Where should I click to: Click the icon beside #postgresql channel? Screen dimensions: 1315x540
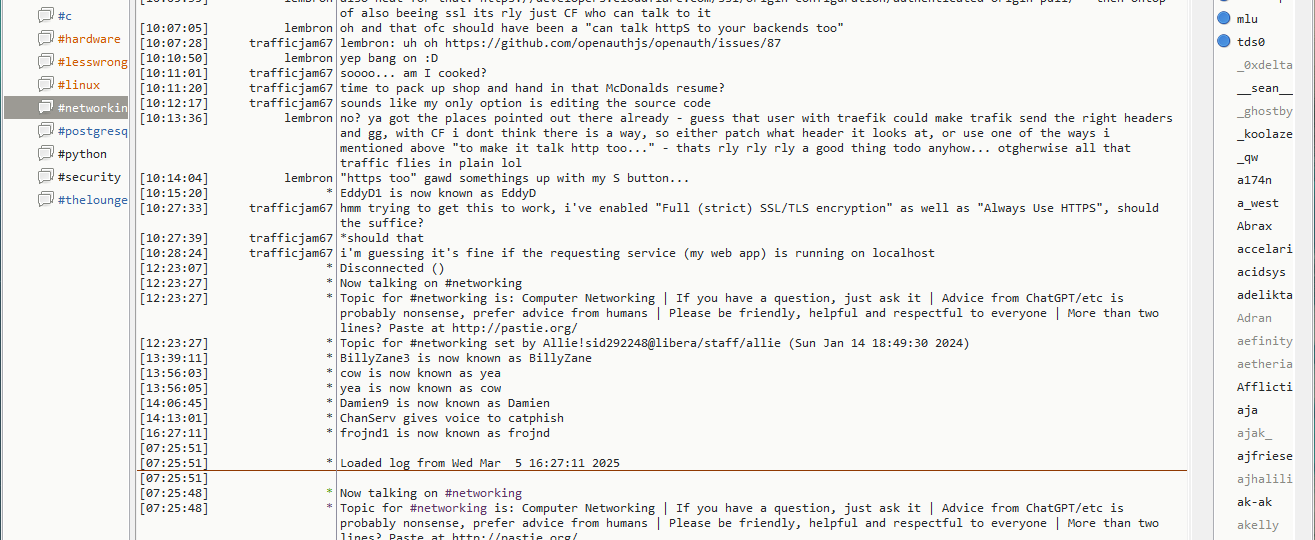[x=45, y=130]
